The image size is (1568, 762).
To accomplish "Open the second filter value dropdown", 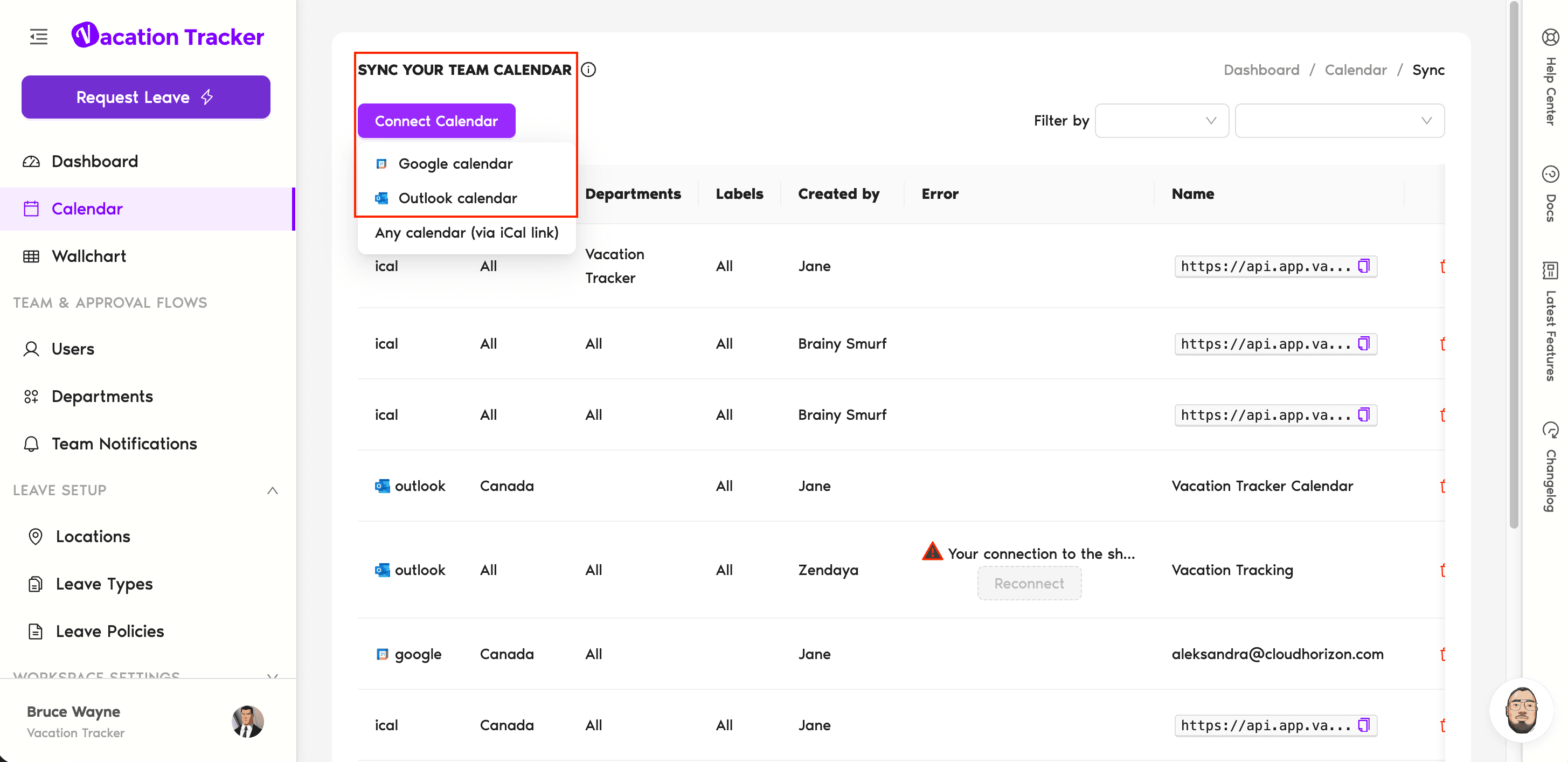I will tap(1339, 121).
